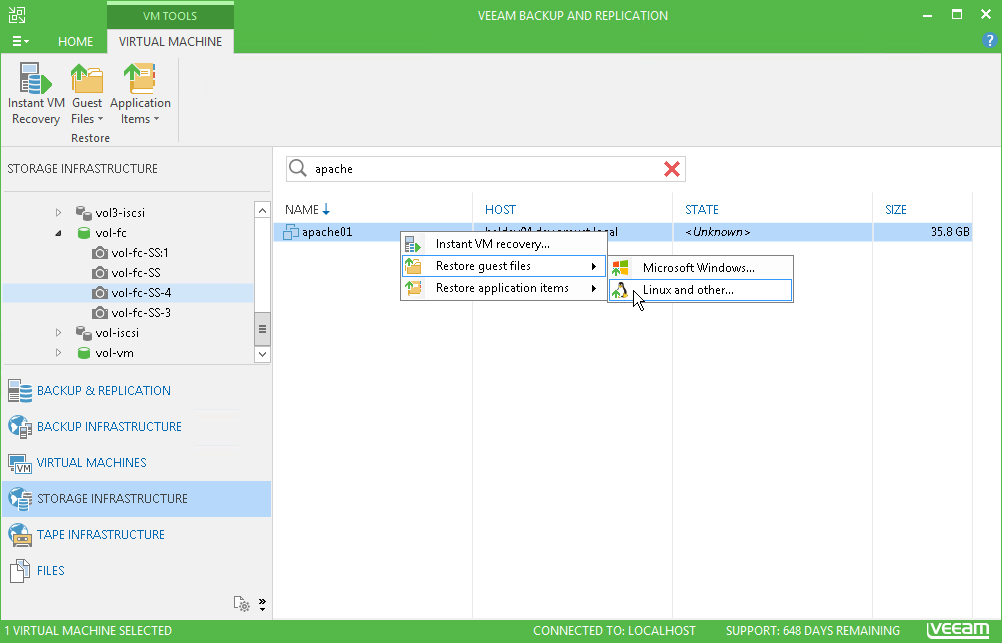Click the VM TOOLS contextual tab
The image size is (1002, 643).
(170, 15)
